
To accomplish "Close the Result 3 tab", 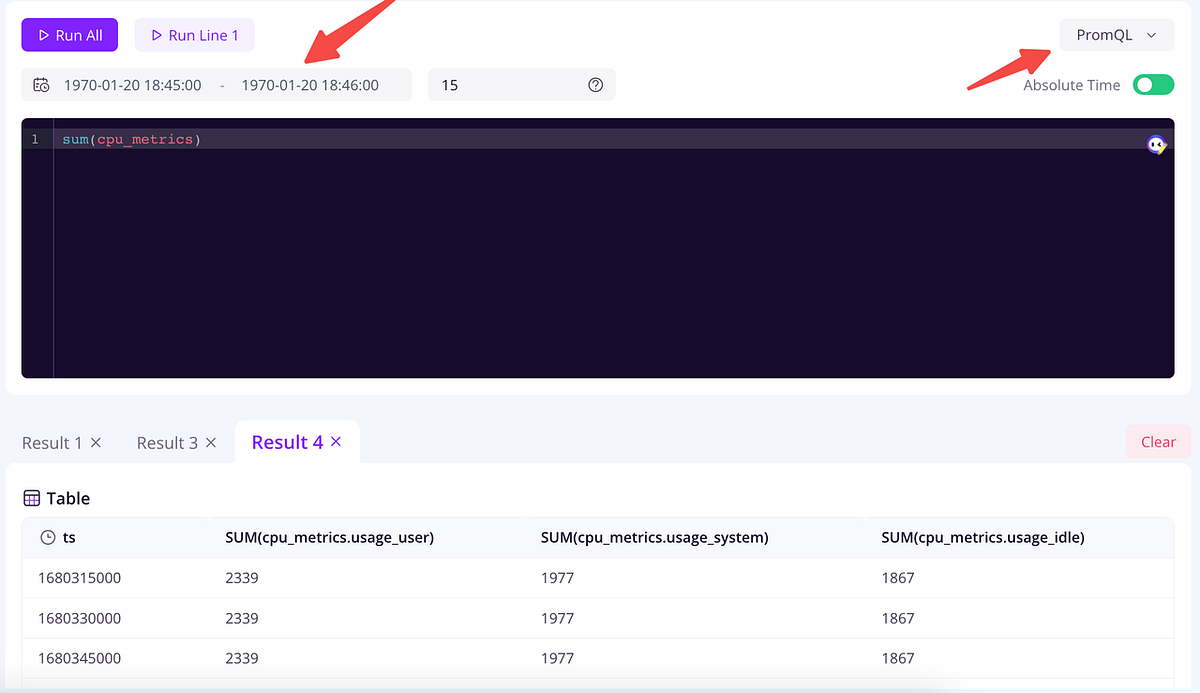I will [210, 441].
